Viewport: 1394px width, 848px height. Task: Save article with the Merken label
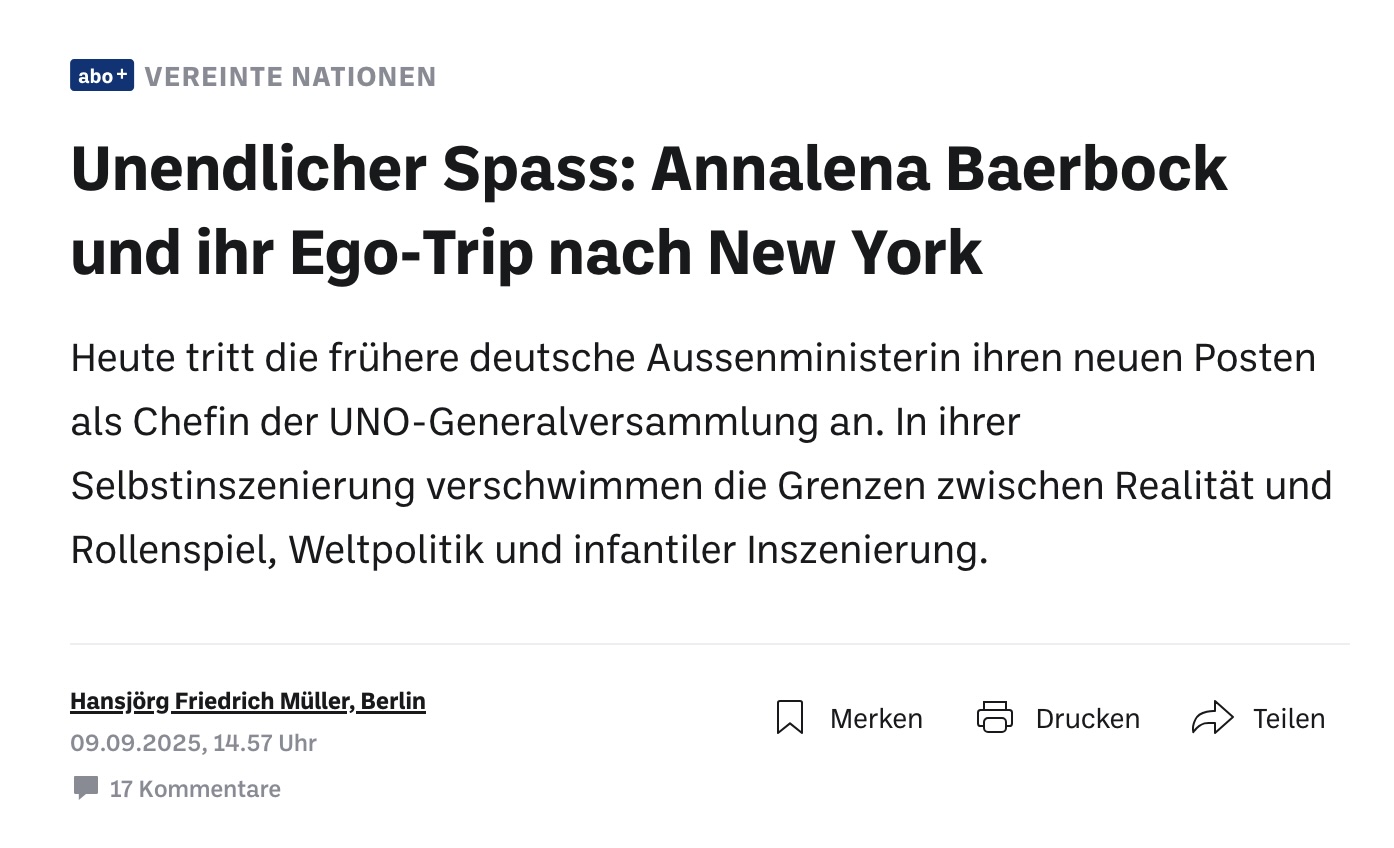[876, 719]
